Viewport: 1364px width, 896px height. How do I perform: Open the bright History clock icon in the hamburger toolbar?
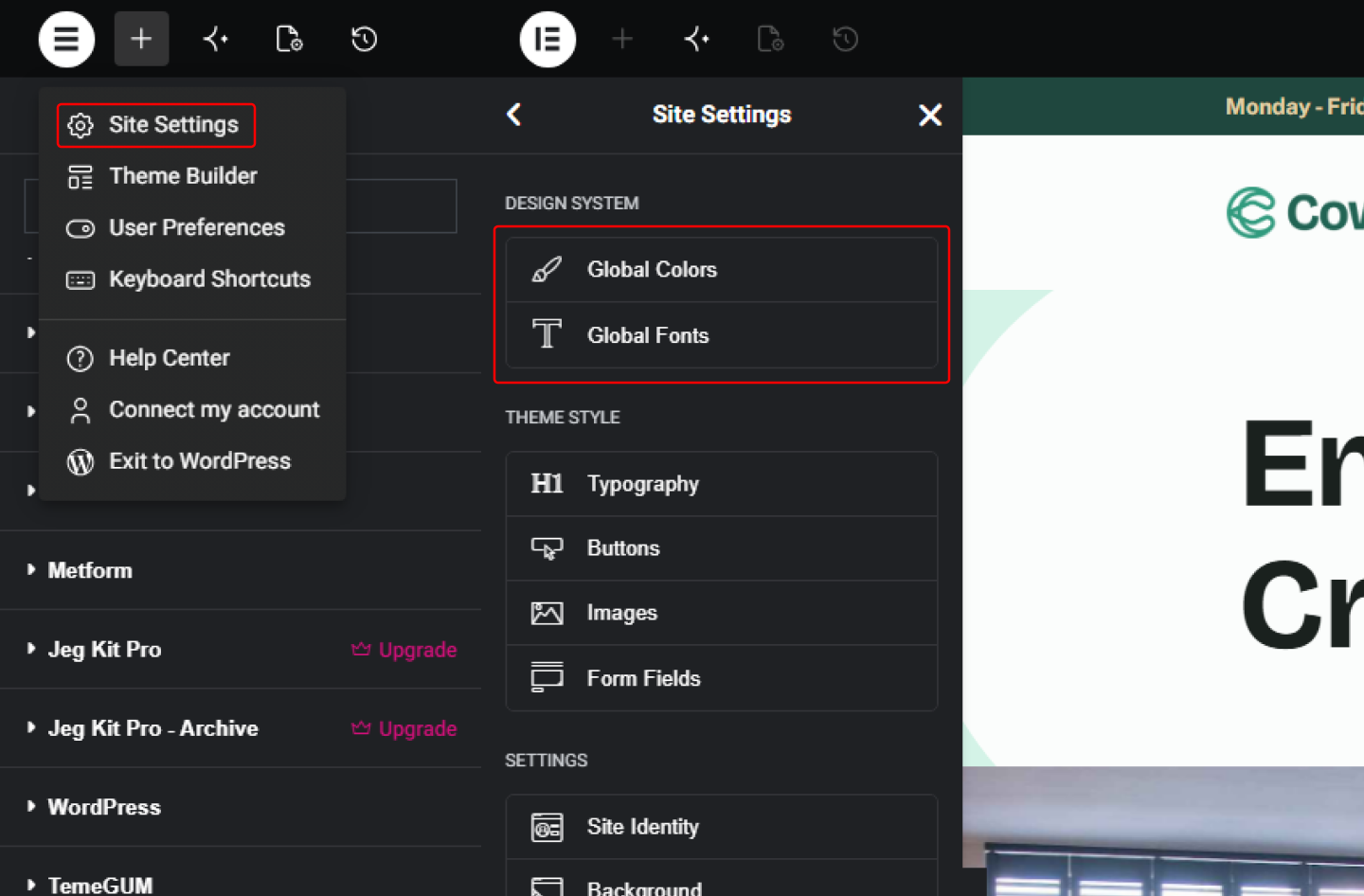click(364, 39)
